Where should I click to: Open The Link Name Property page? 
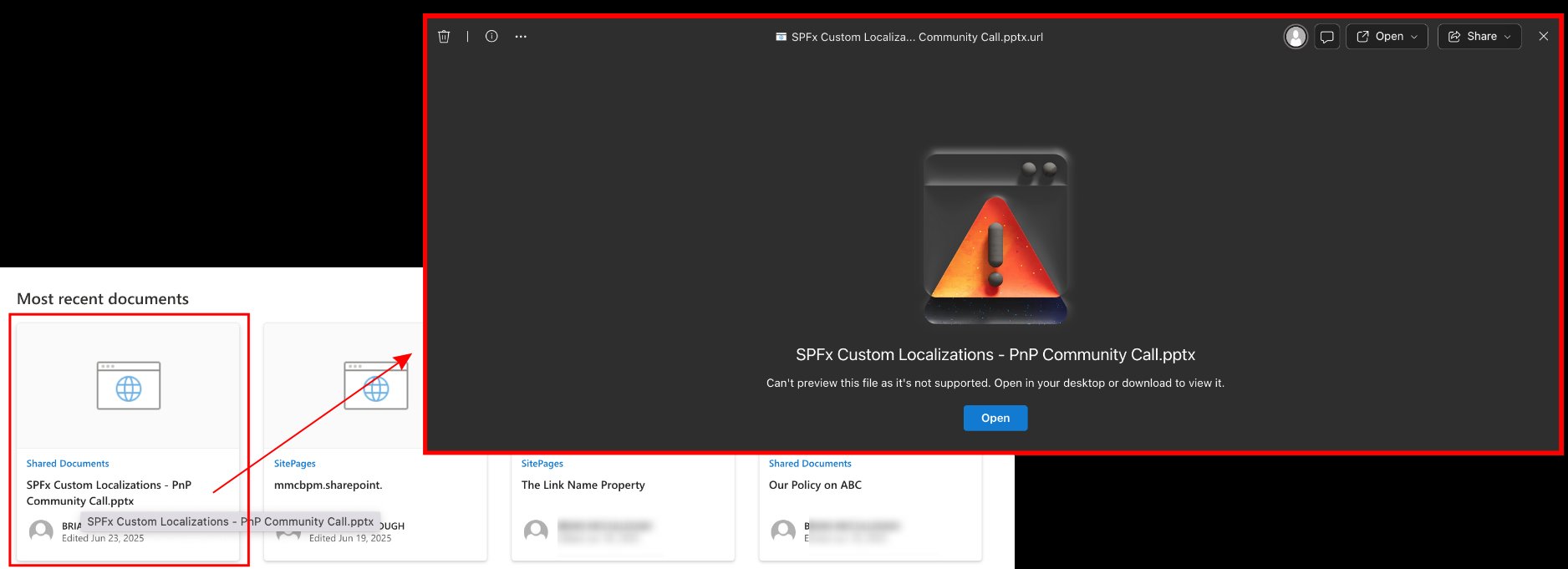[583, 485]
